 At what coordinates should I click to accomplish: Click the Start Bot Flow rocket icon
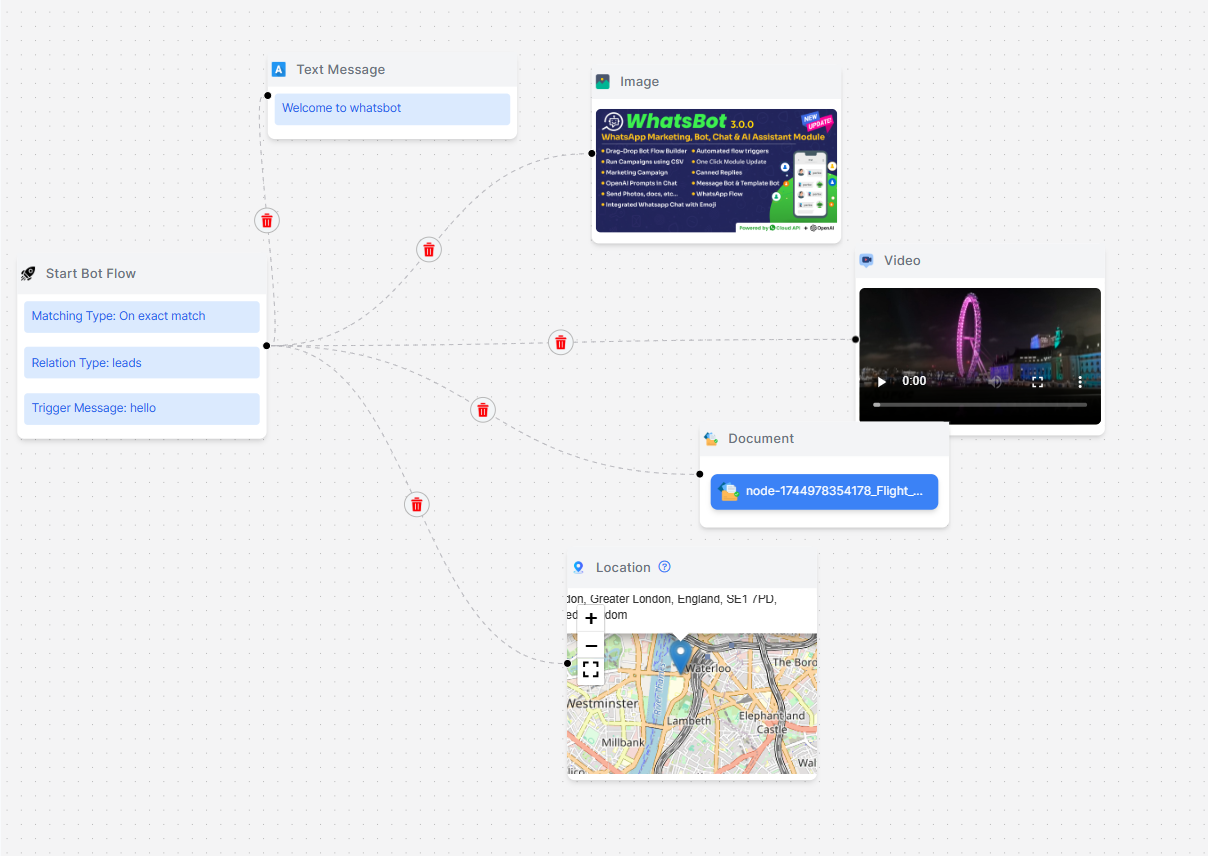tap(28, 274)
